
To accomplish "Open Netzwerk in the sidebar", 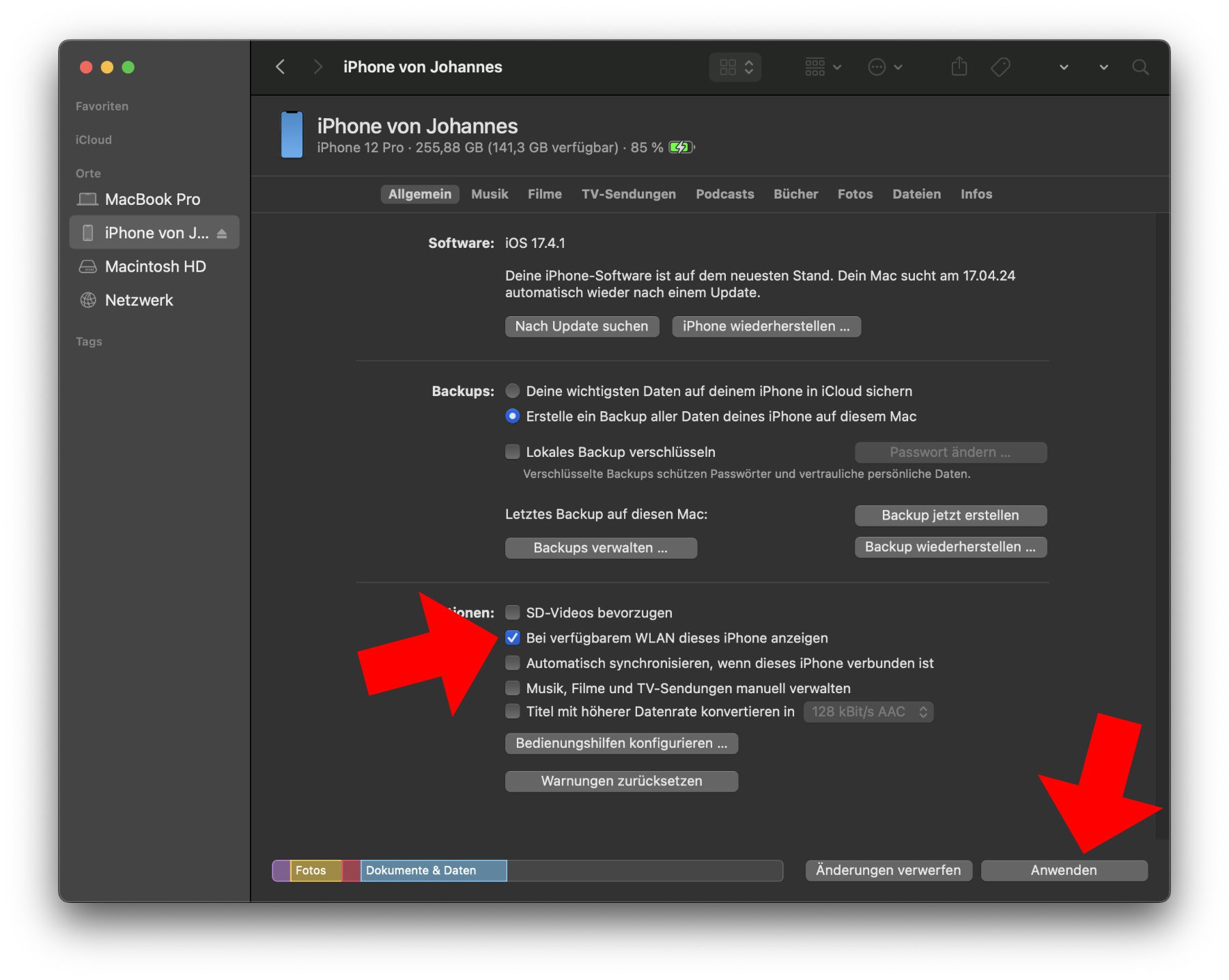I will tap(139, 300).
